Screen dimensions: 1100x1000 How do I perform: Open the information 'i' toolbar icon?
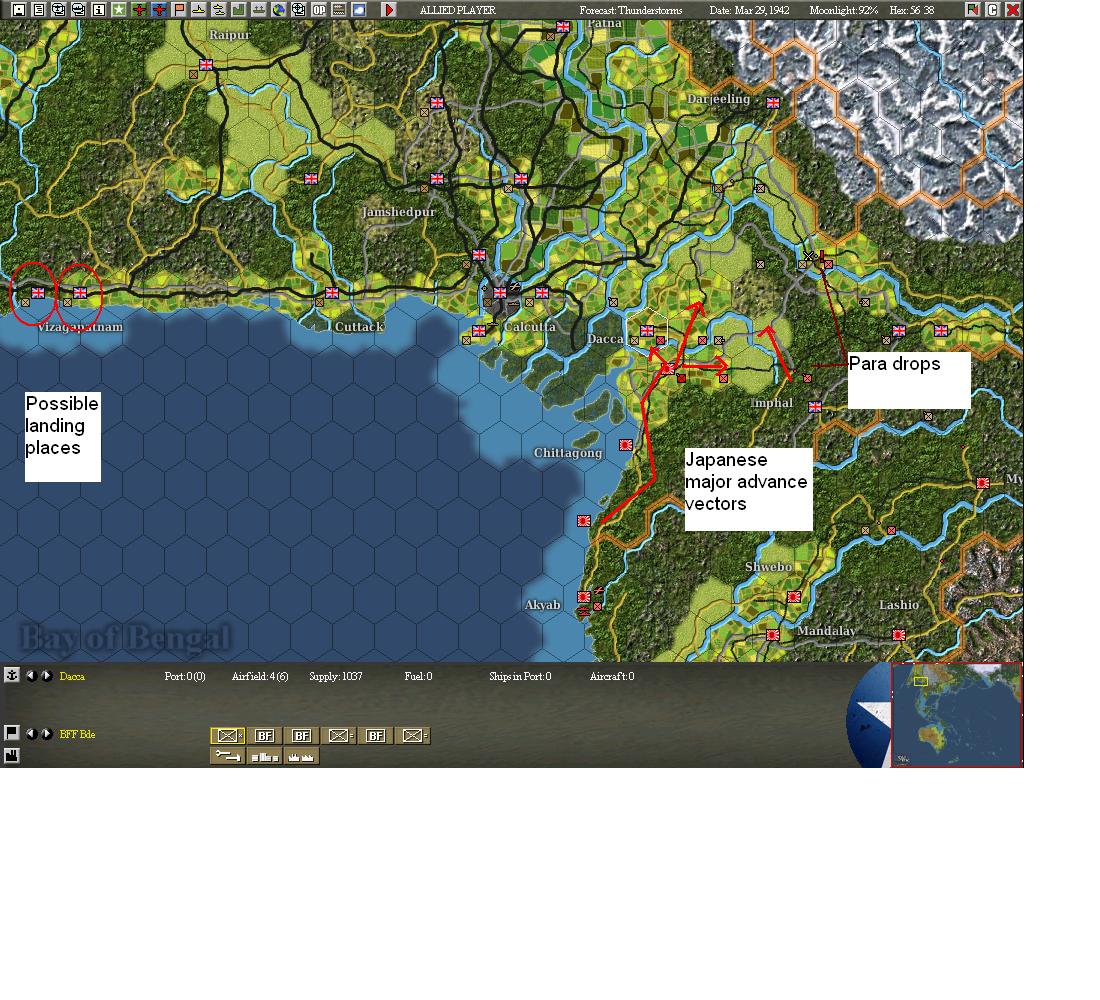click(x=99, y=10)
